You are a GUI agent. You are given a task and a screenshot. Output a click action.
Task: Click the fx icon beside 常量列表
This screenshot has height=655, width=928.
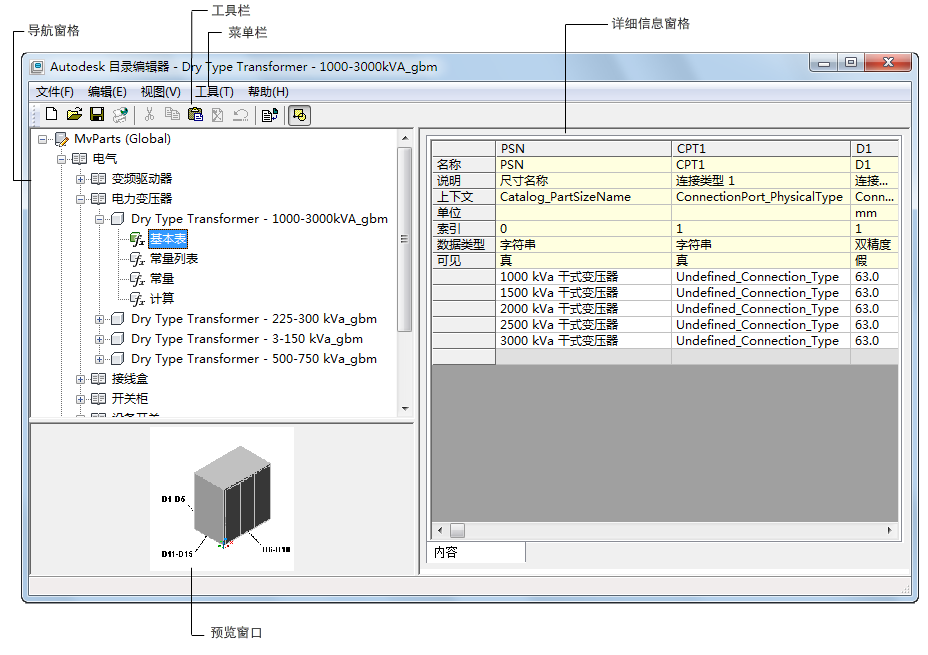pos(137,259)
